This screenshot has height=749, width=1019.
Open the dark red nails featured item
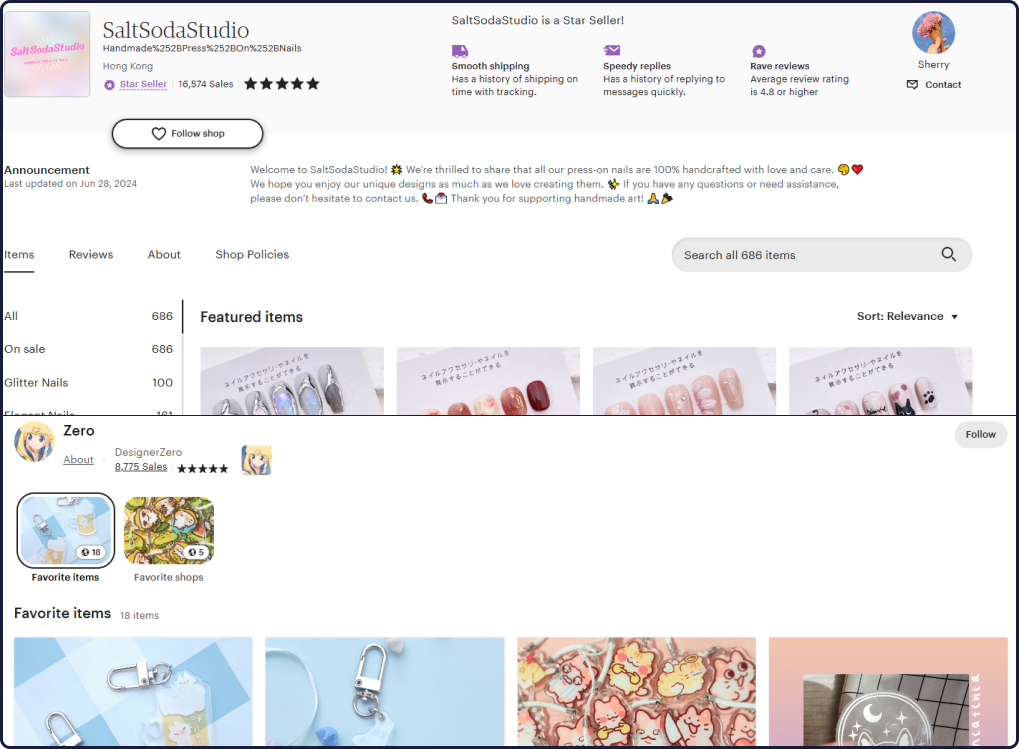tap(488, 381)
